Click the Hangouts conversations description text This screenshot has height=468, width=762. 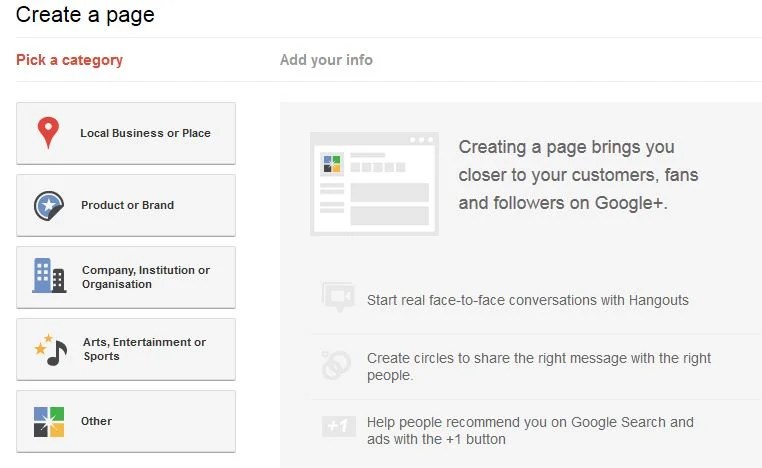[x=527, y=300]
